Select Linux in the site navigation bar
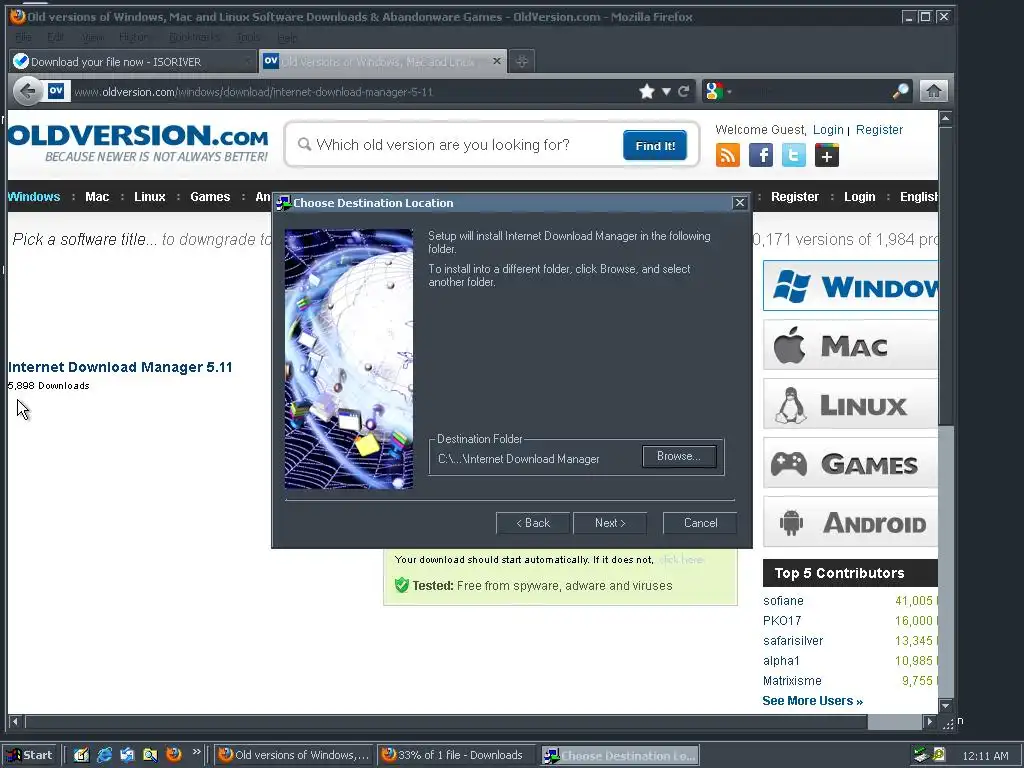The height and width of the screenshot is (768, 1024). coord(150,197)
